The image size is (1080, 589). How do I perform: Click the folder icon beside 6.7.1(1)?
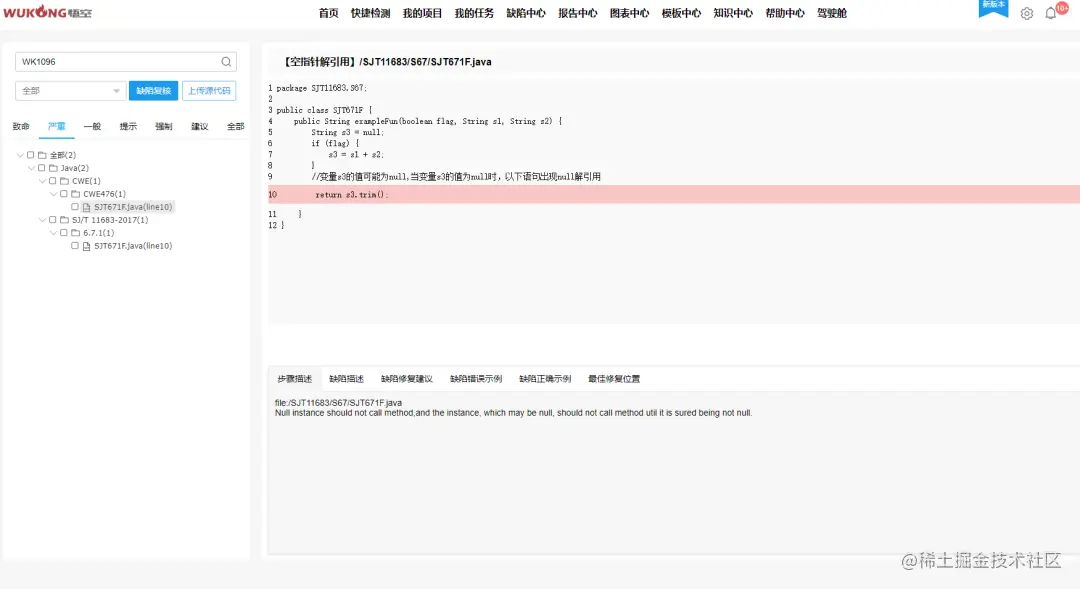(76, 233)
